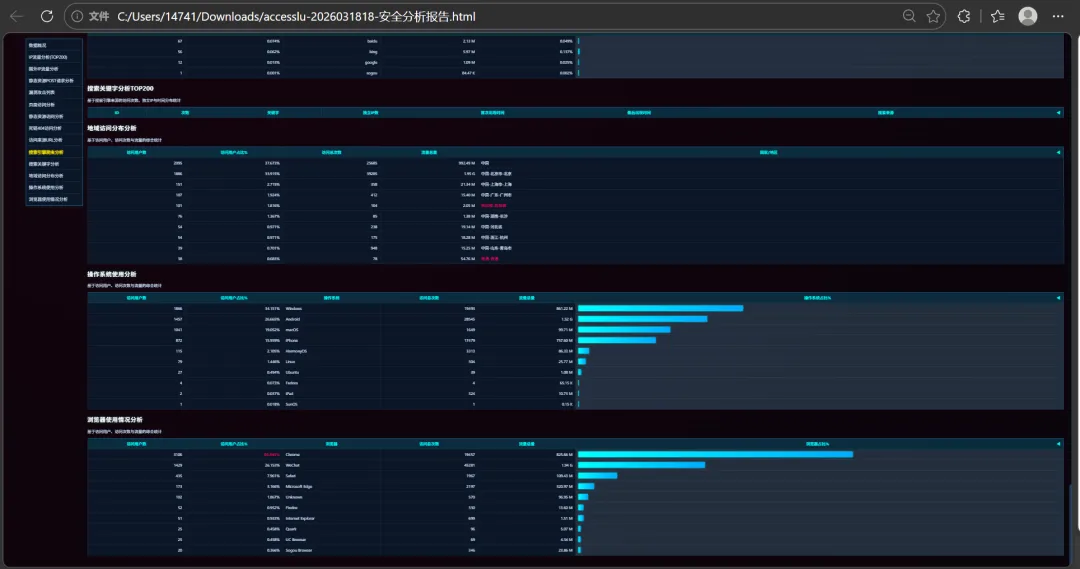Click the Chrome usage percentage bar
1080x569 pixels.
[715, 455]
